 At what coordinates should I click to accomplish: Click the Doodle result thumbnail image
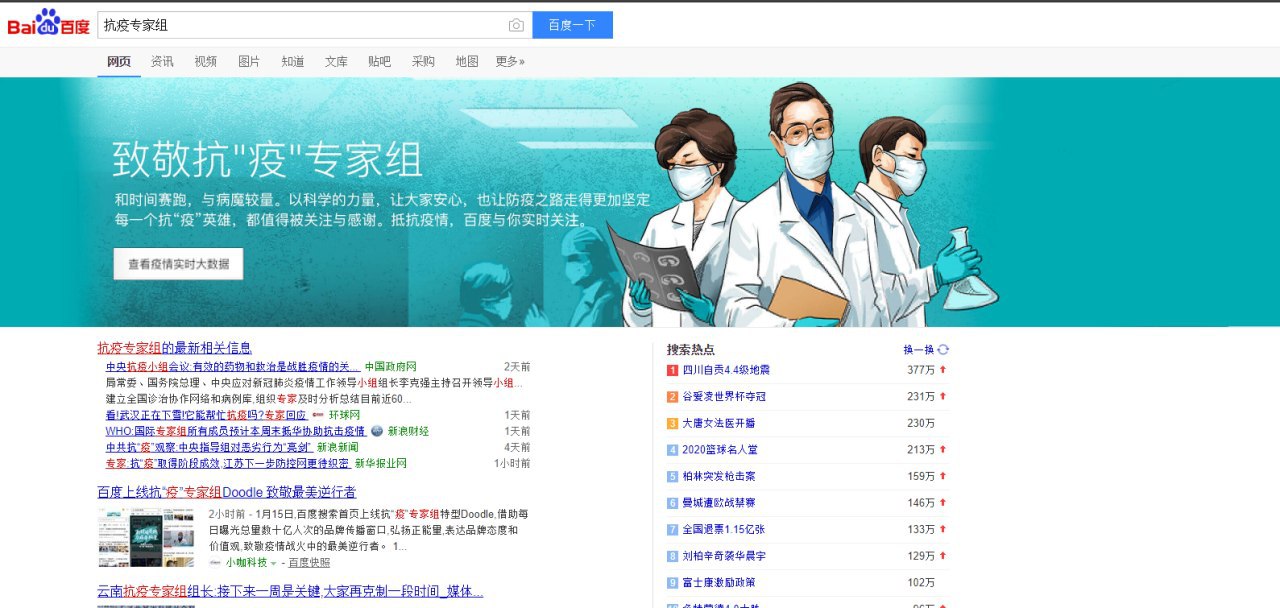tap(146, 537)
